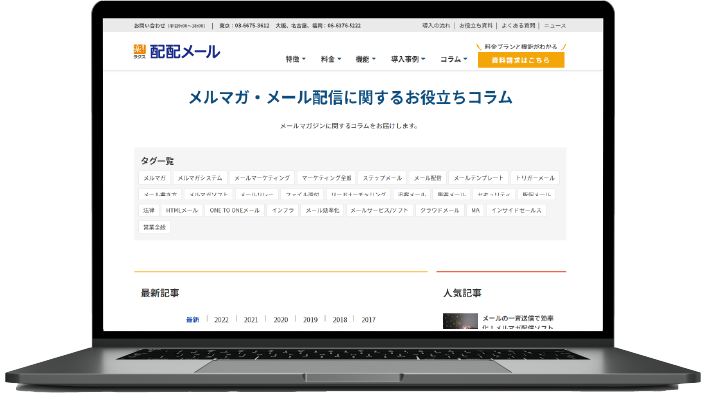Click the 人気記事 section heading
Screen dimensions: 701x393
pyautogui.click(x=462, y=293)
